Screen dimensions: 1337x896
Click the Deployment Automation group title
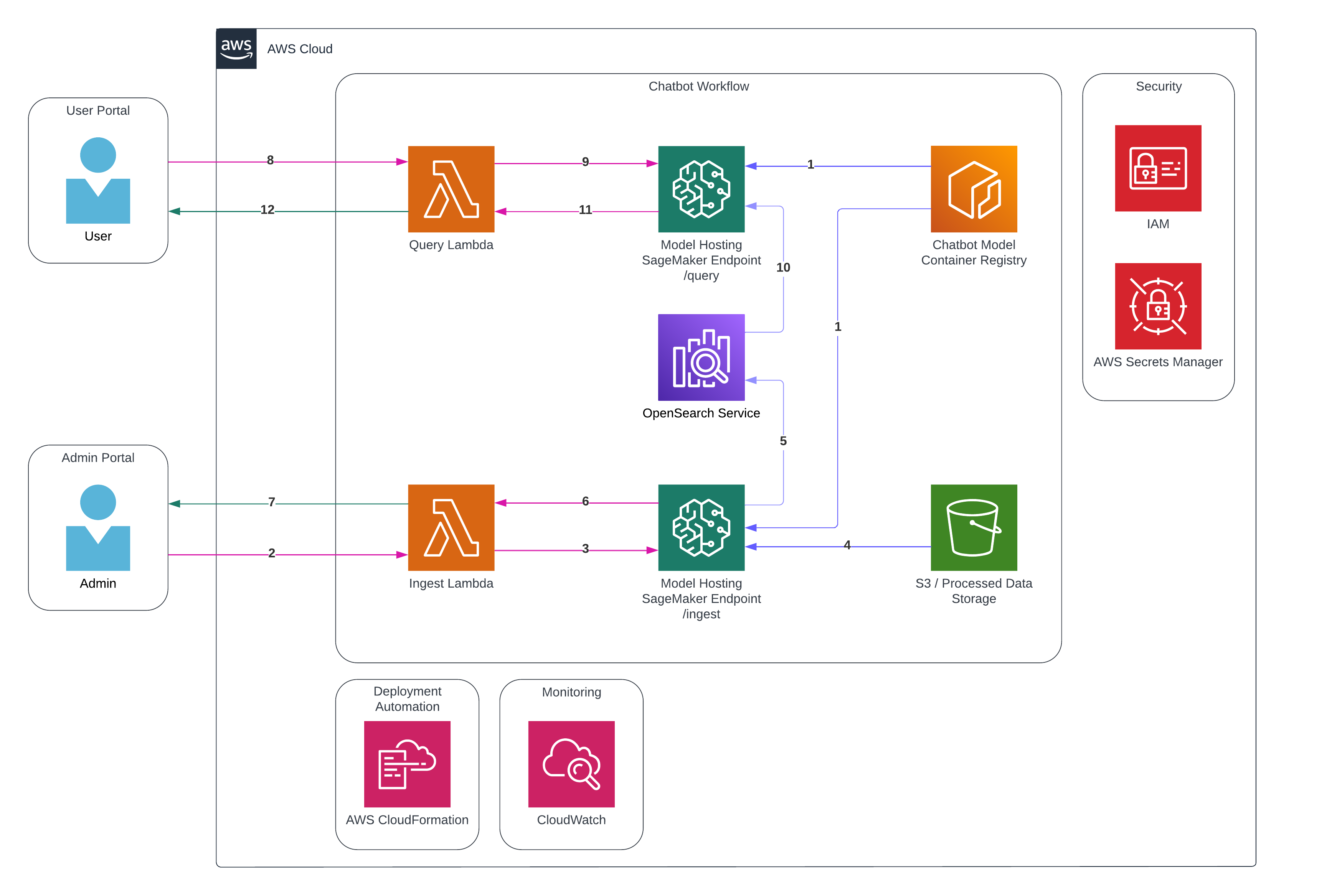407,699
